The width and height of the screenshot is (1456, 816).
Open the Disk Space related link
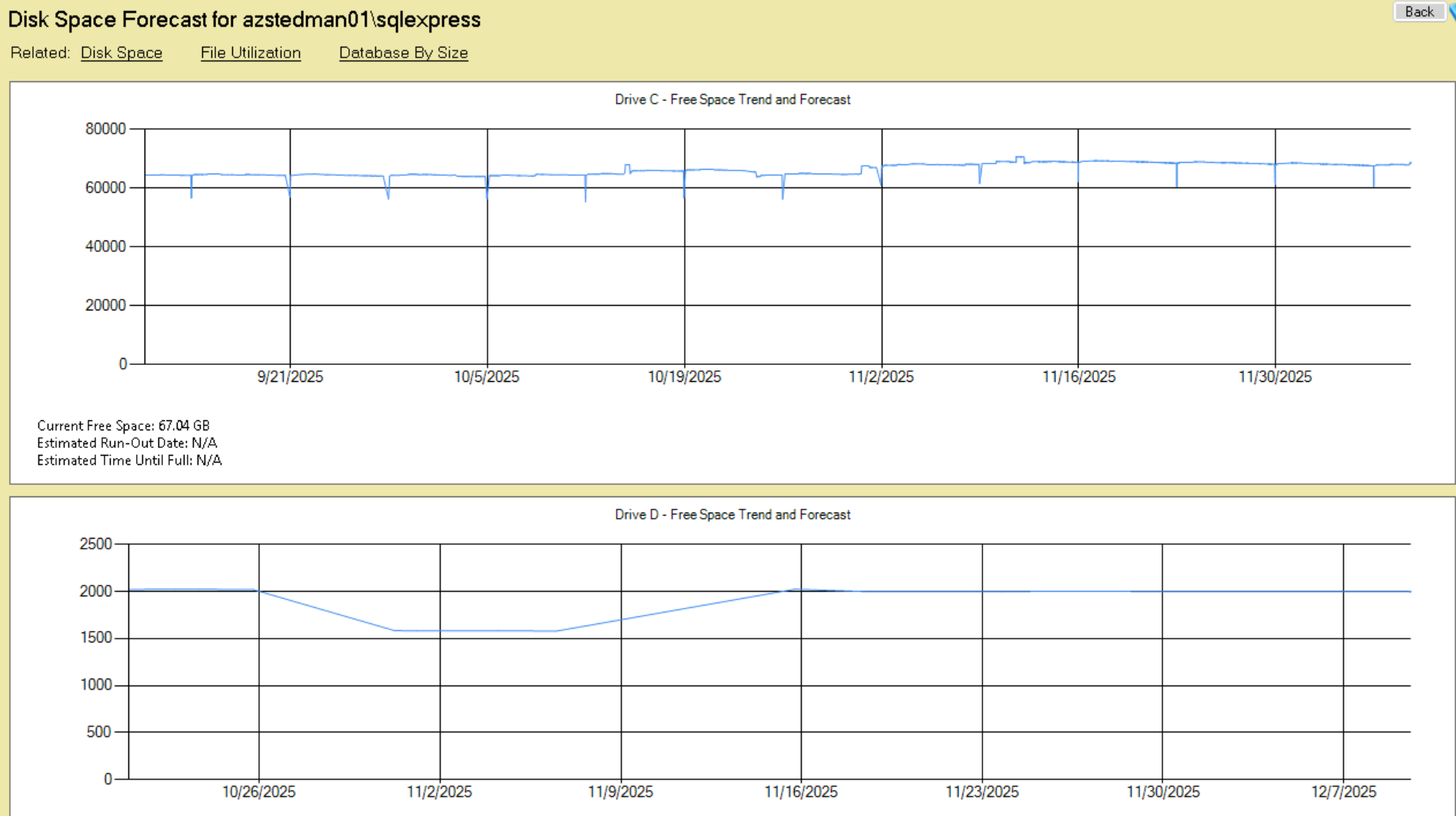pos(121,53)
